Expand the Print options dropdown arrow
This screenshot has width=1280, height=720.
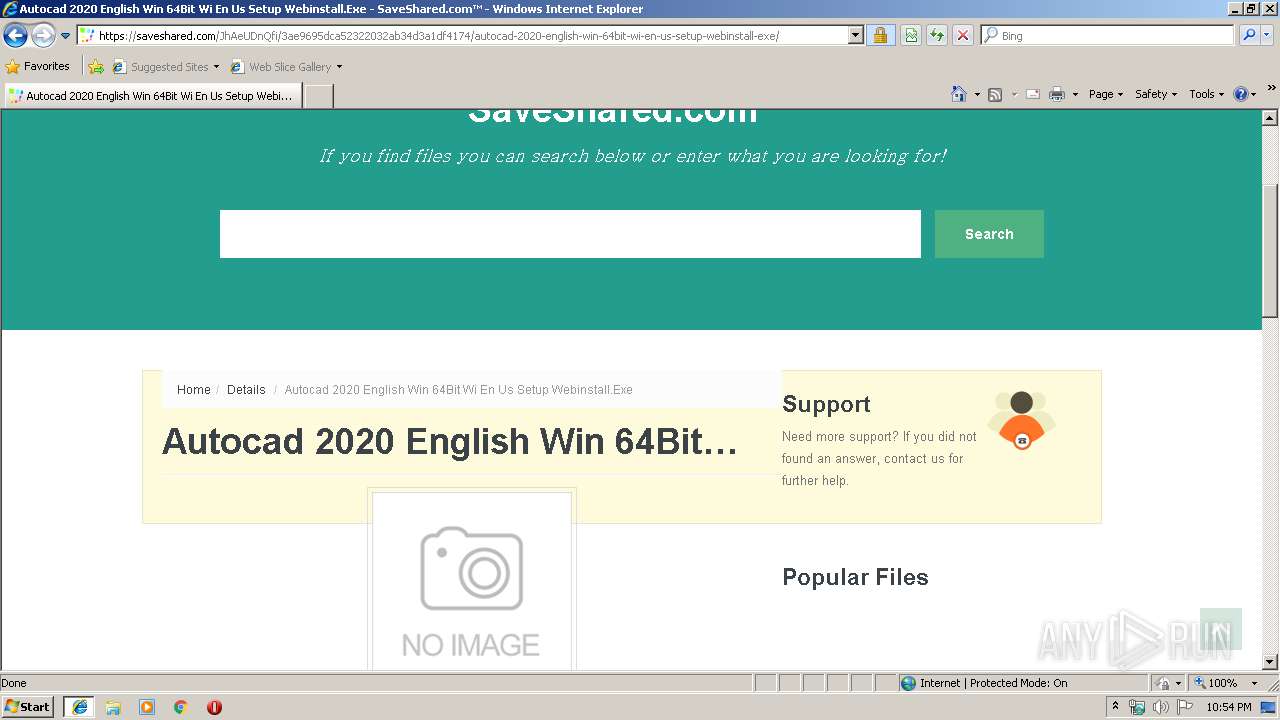point(1075,94)
